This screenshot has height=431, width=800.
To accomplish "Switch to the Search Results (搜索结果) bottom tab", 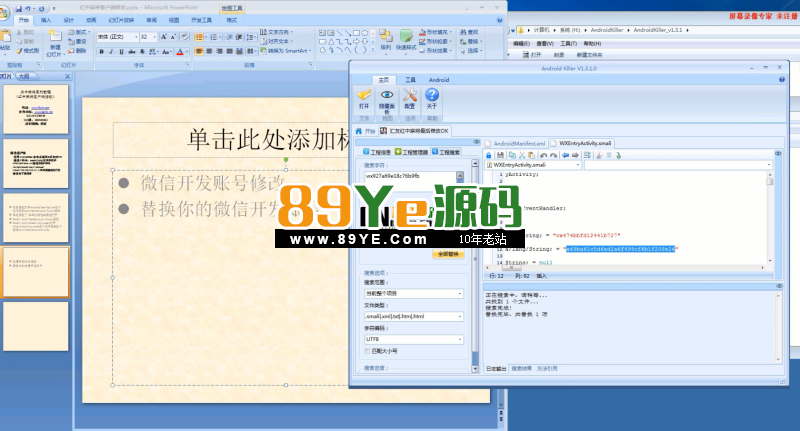I will click(x=521, y=368).
